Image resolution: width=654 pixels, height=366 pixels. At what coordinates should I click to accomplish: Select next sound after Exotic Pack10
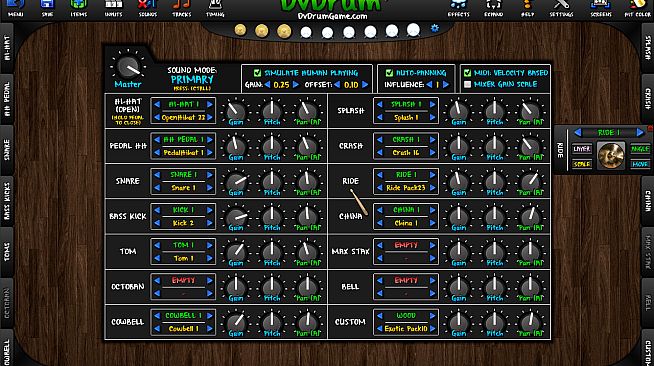pos(433,329)
